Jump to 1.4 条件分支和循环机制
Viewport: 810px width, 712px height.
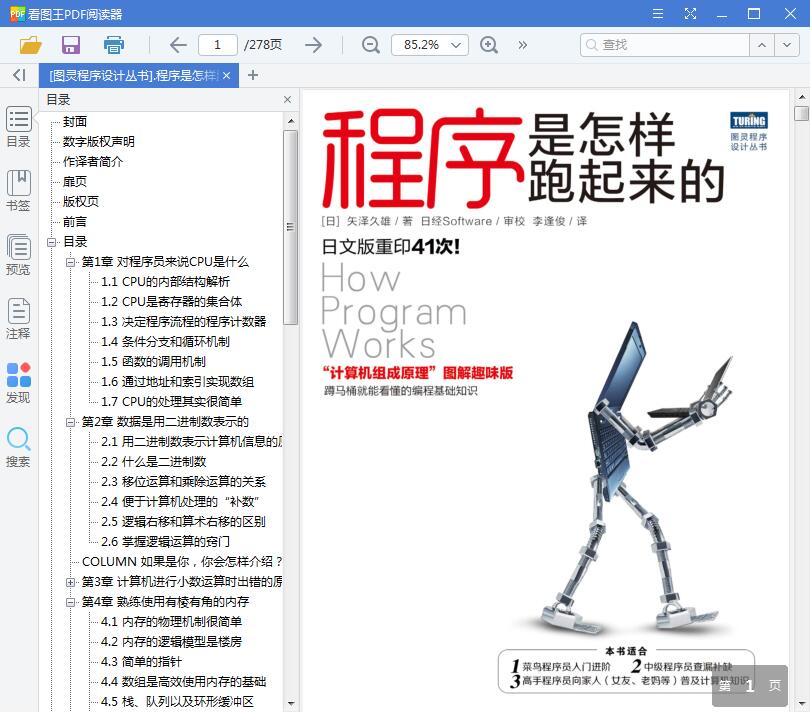[165, 342]
